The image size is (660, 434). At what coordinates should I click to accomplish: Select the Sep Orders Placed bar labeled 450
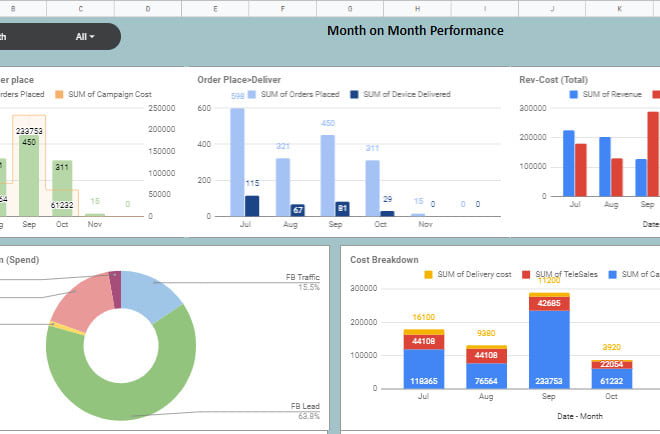(x=328, y=176)
